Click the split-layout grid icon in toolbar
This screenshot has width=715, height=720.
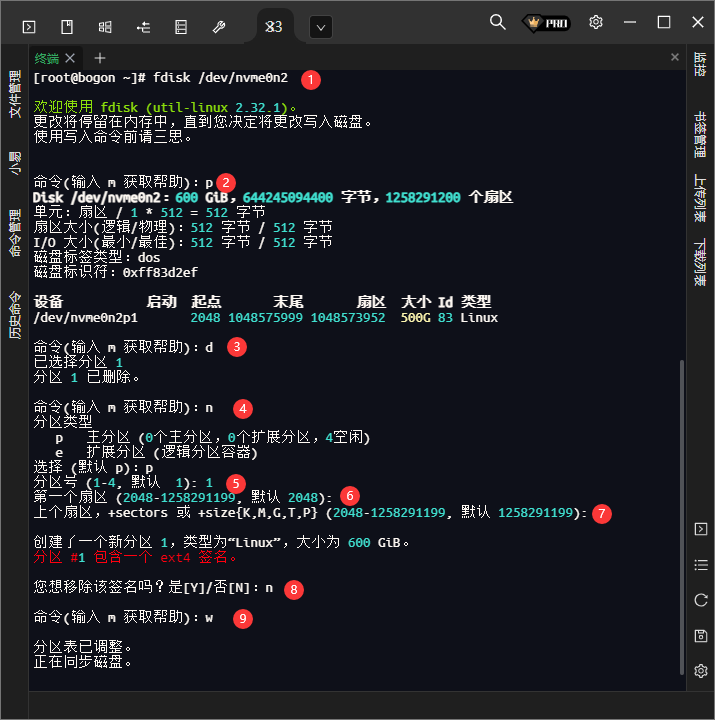tap(105, 27)
